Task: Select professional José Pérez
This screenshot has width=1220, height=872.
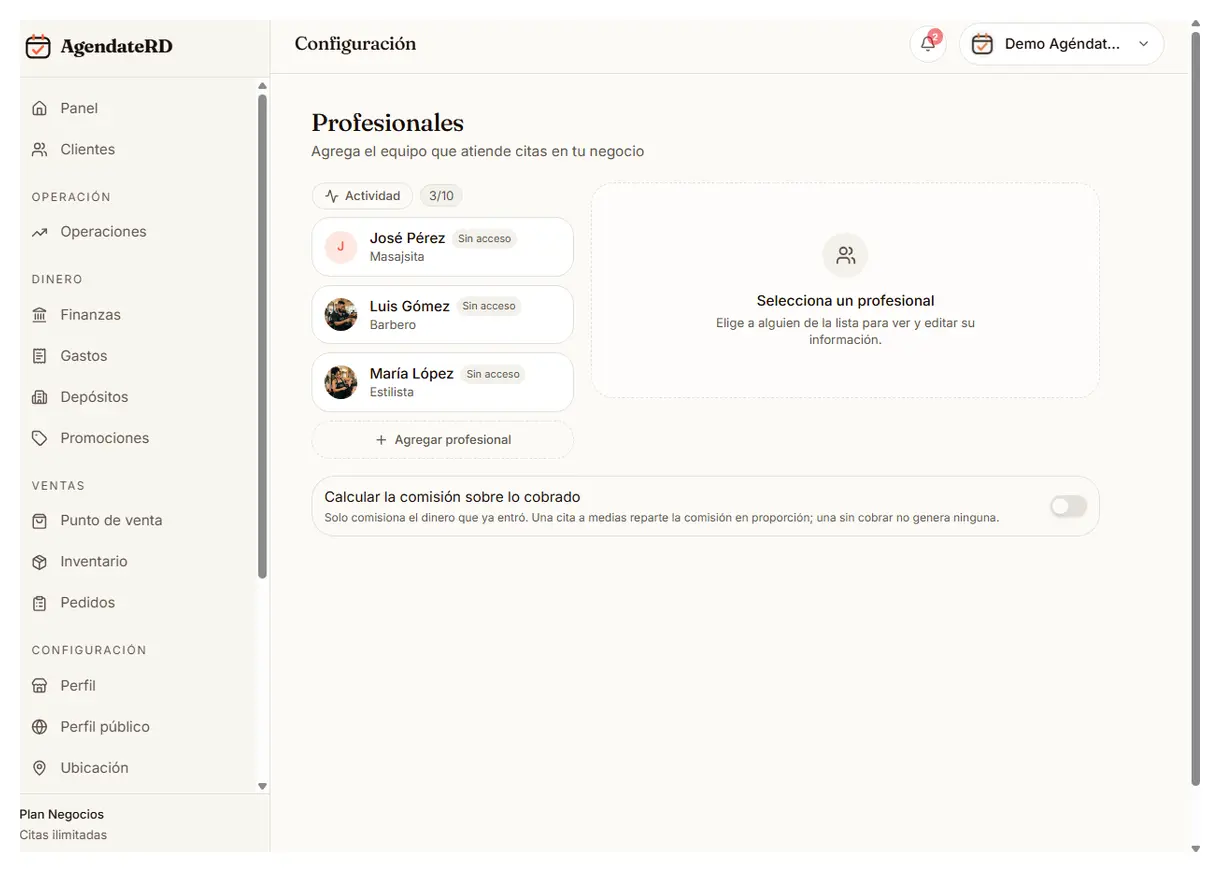Action: click(x=443, y=247)
